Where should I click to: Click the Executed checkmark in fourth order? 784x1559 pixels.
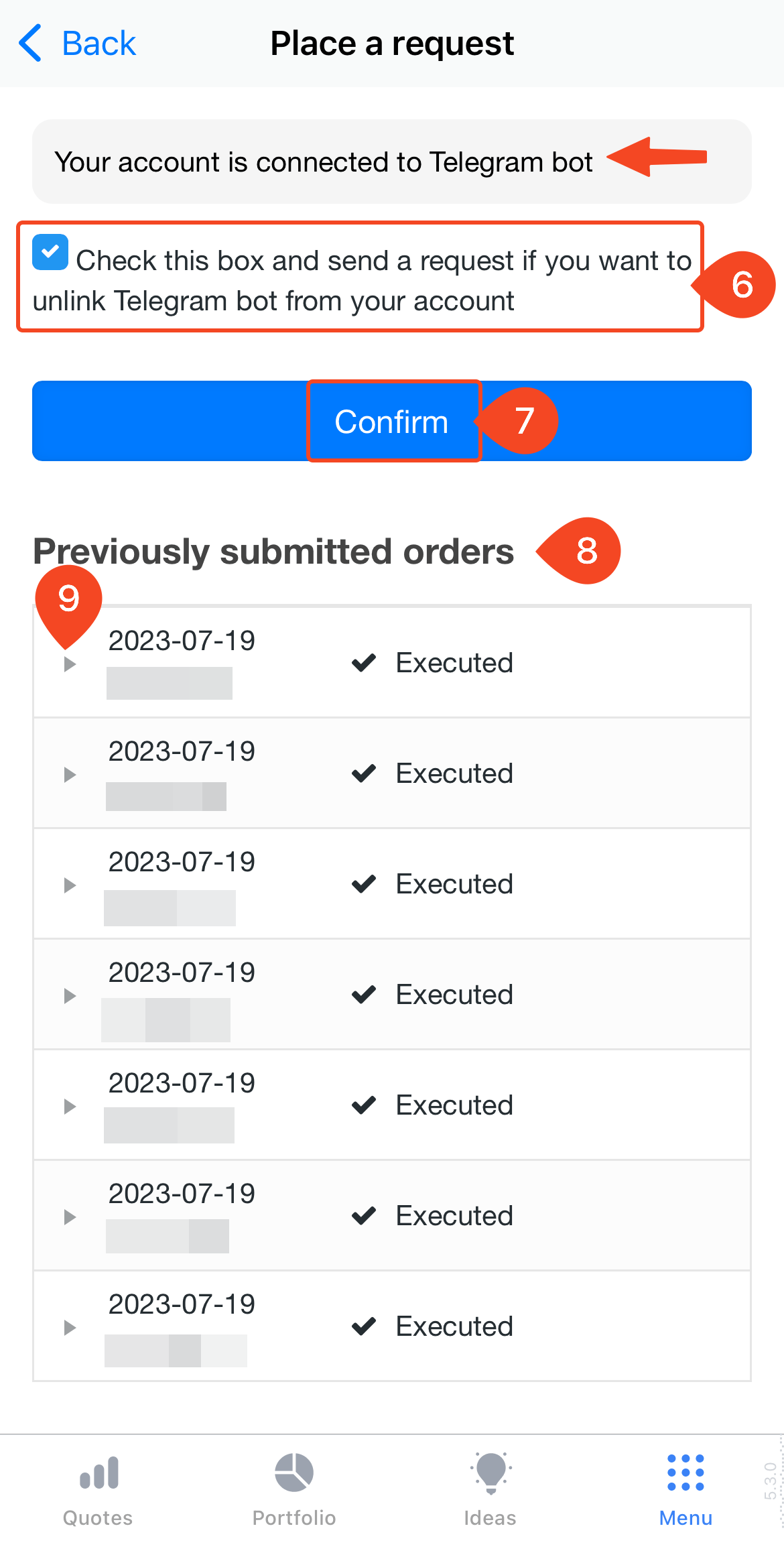[364, 995]
